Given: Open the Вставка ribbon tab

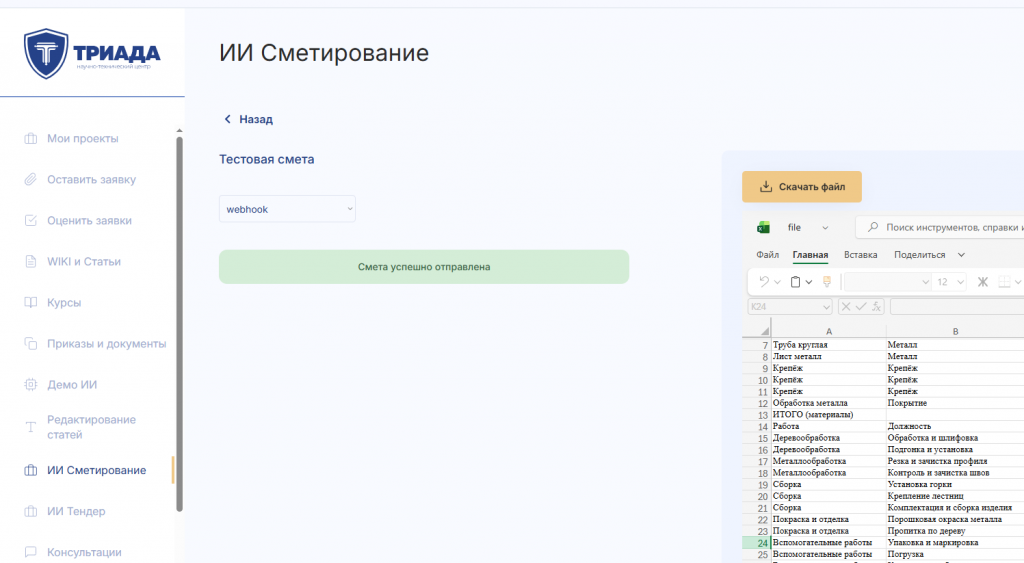Looking at the screenshot, I should coord(860,255).
